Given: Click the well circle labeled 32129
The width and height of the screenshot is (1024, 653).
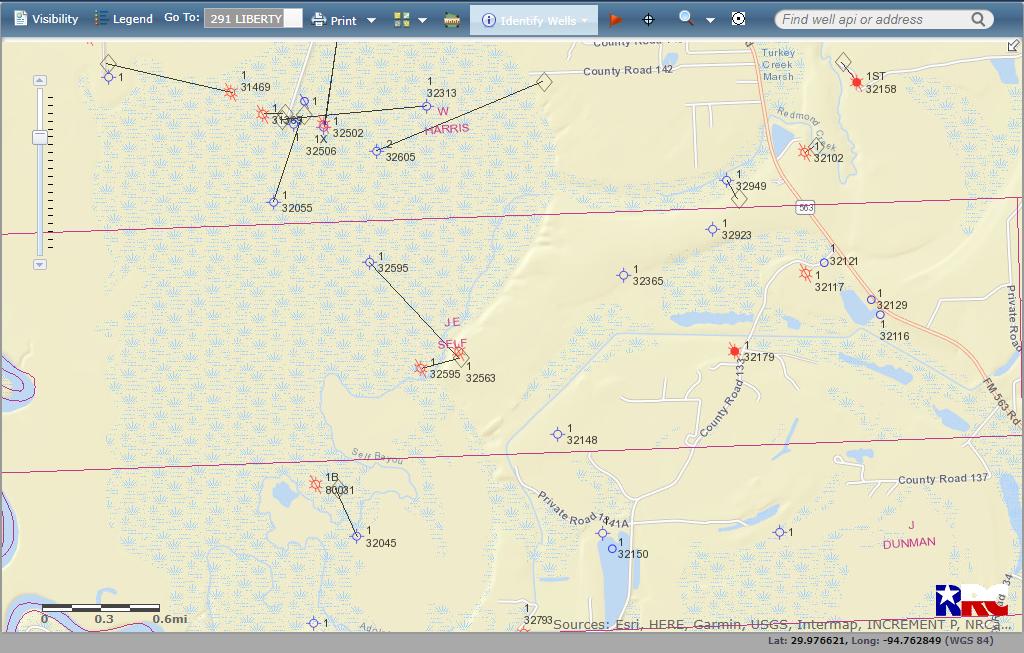Looking at the screenshot, I should click(871, 300).
